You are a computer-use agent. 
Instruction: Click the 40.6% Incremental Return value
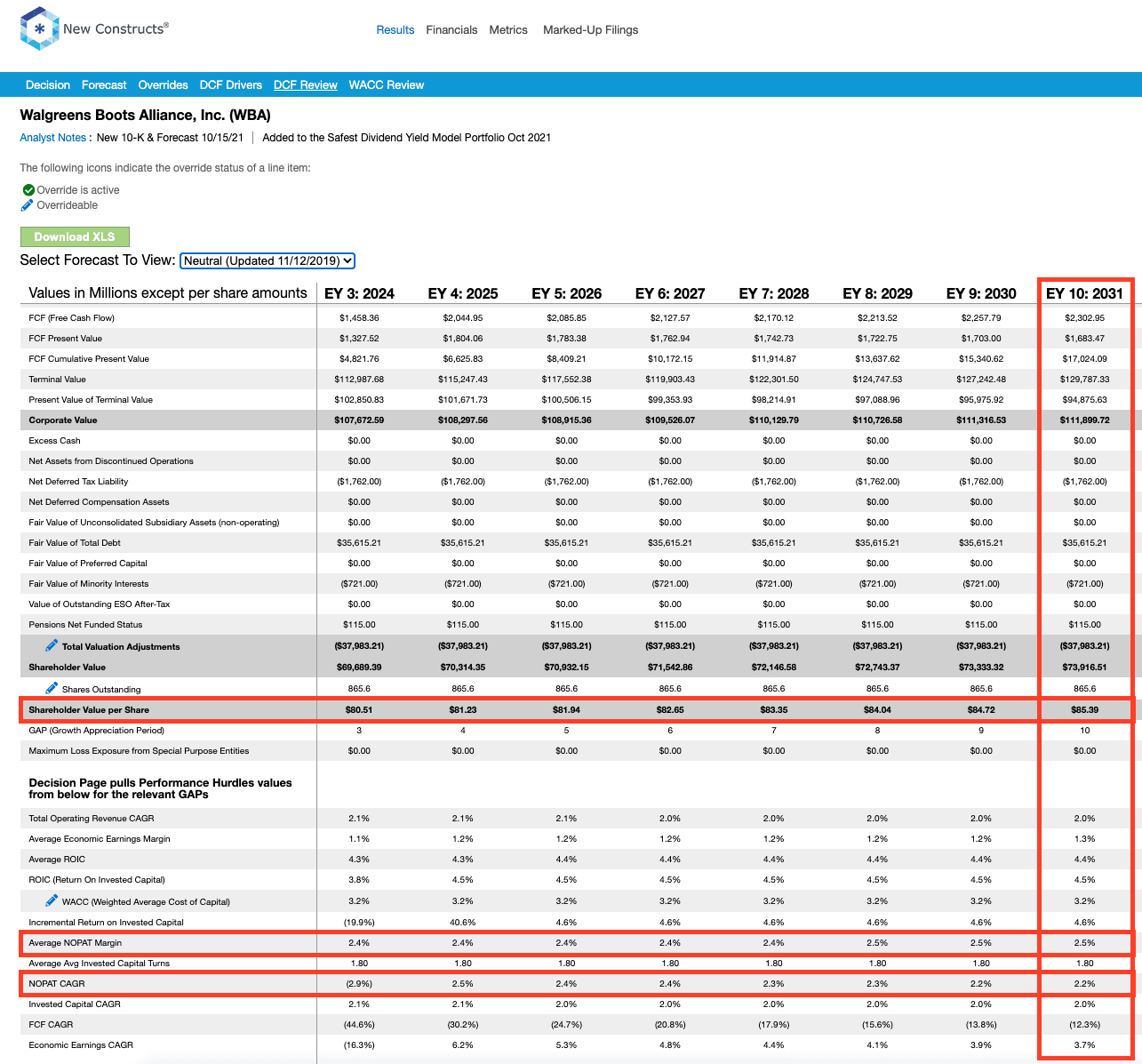463,923
